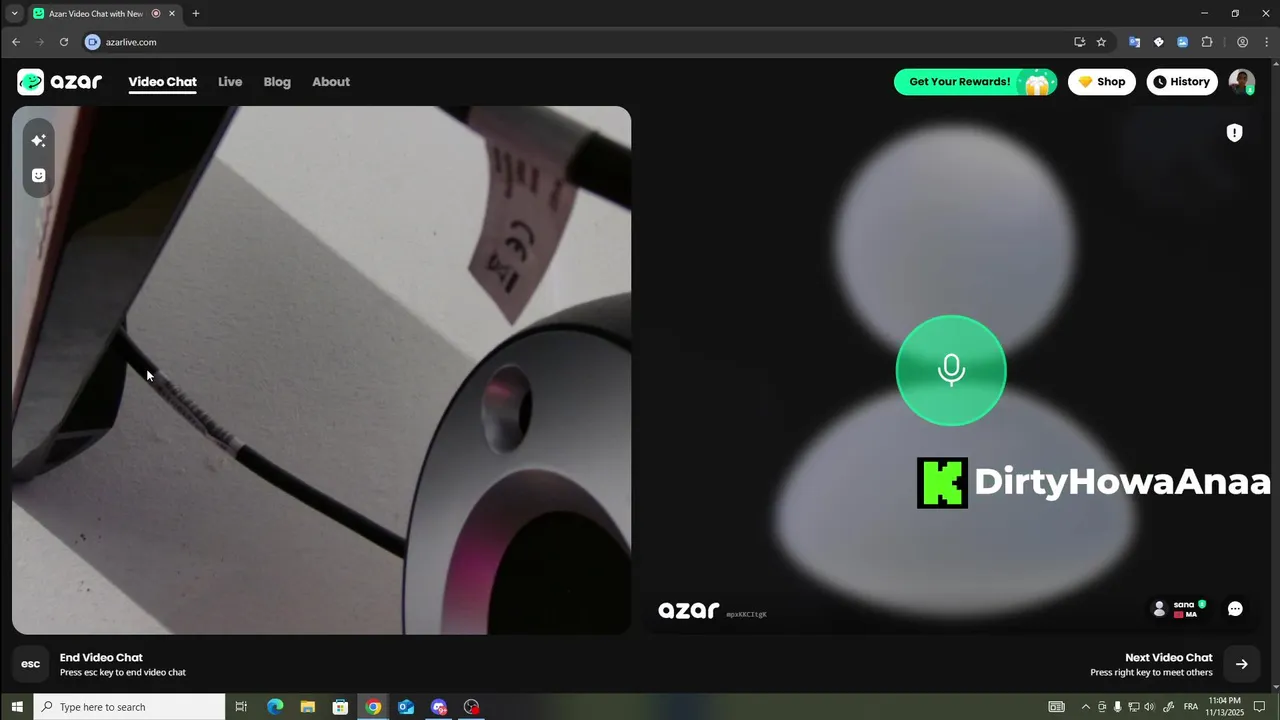Click the blue image extension icon
The image size is (1280, 720).
[1183, 42]
